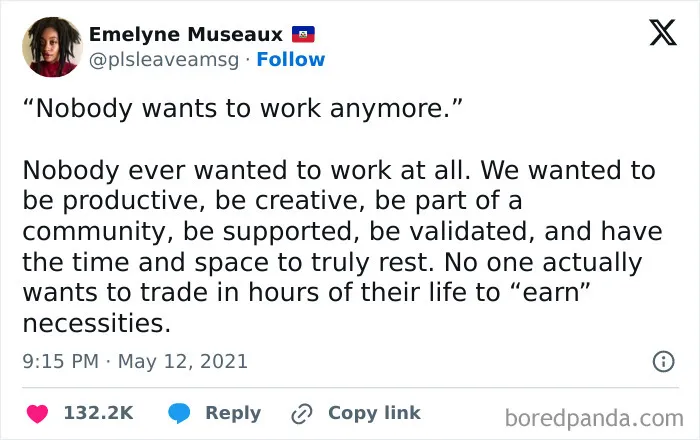Click the May 12, 2021 date
The height and width of the screenshot is (440, 700).
click(183, 361)
